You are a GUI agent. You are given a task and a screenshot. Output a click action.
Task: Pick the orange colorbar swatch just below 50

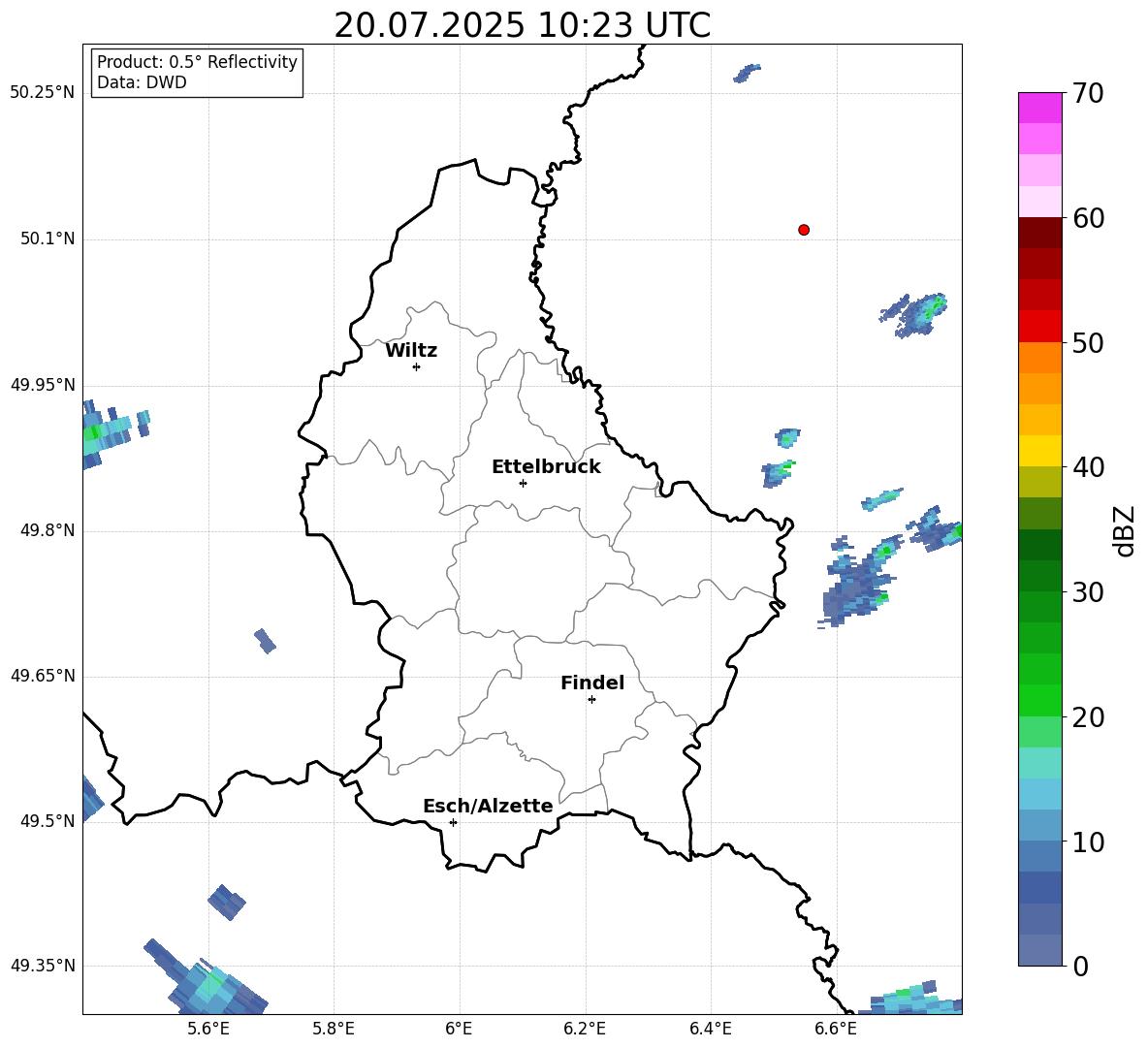[1040, 357]
